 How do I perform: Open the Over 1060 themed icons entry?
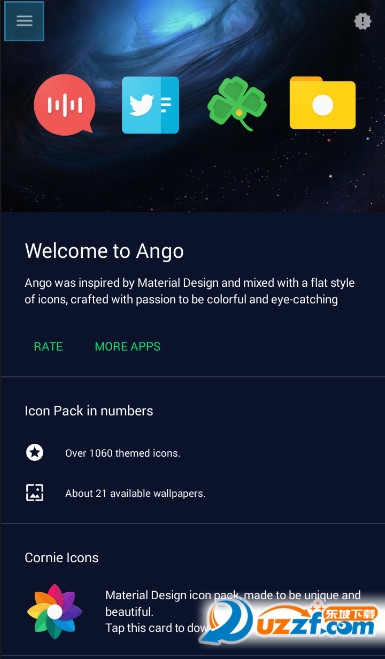click(x=123, y=453)
